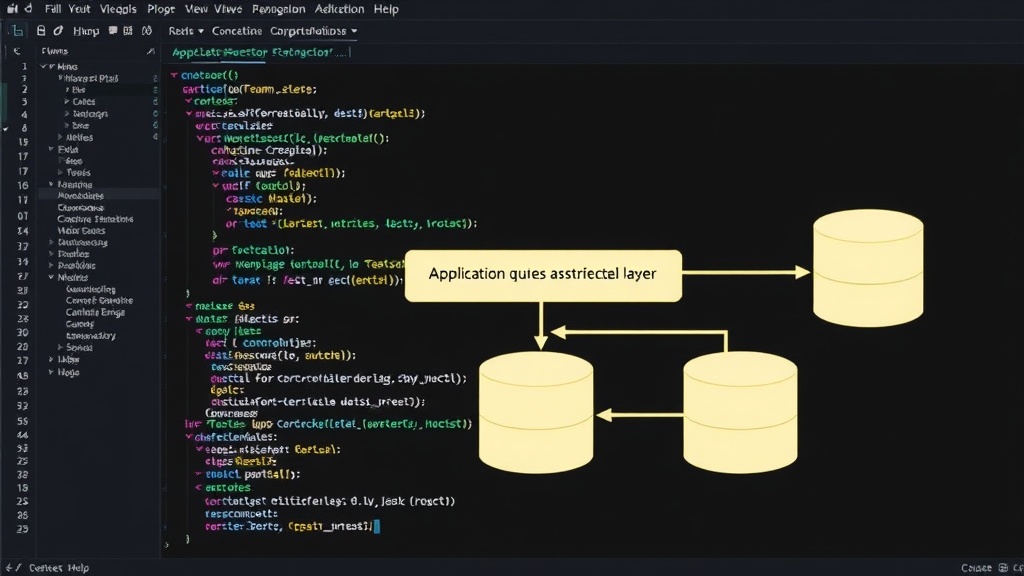
Task: Fold the code block at the maiaze 6as line
Action: 189,306
